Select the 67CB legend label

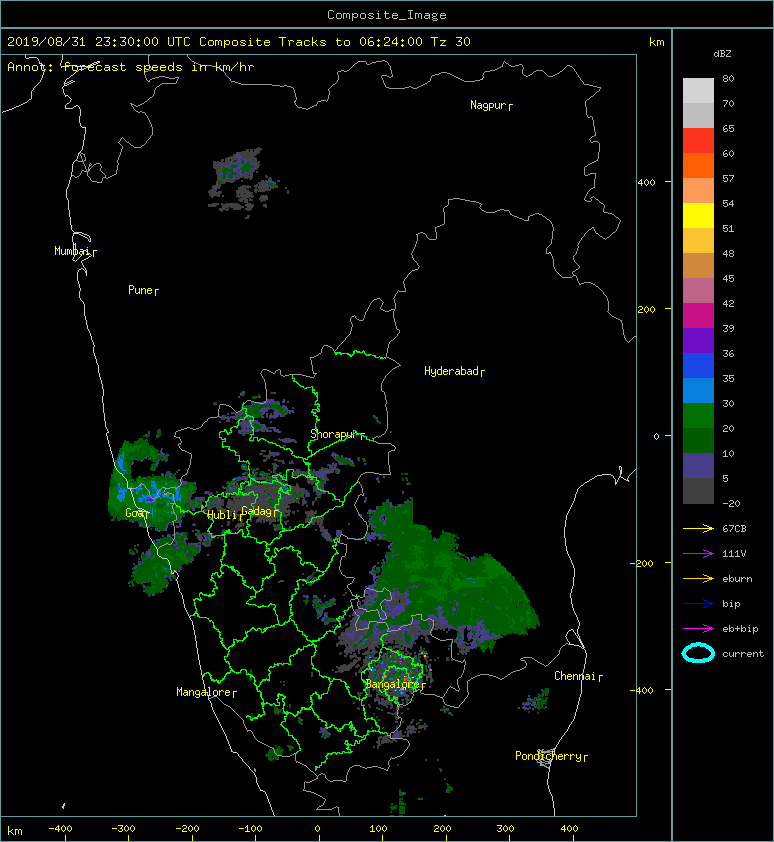coord(734,529)
